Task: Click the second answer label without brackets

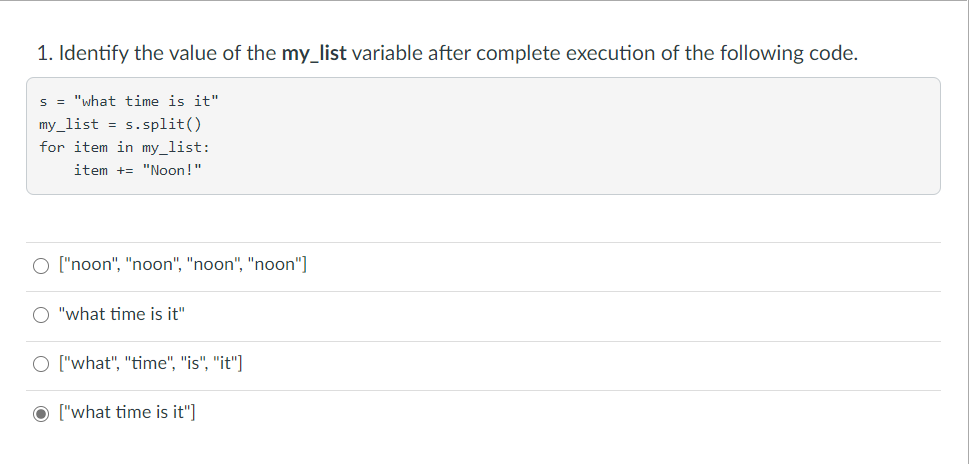Action: [122, 314]
